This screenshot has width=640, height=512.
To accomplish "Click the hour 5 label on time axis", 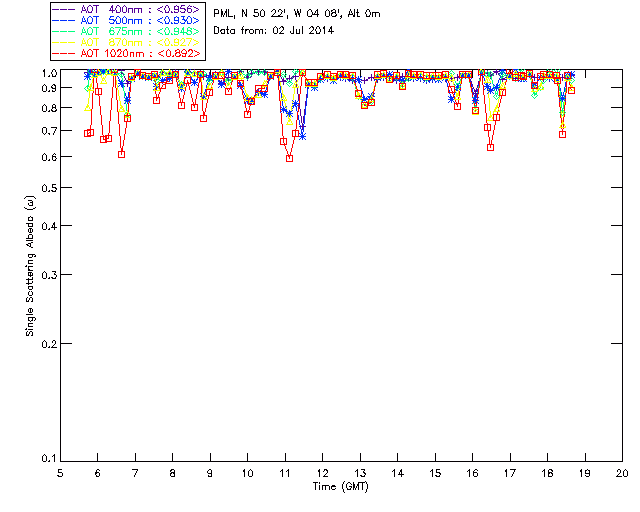I will pos(60,473).
